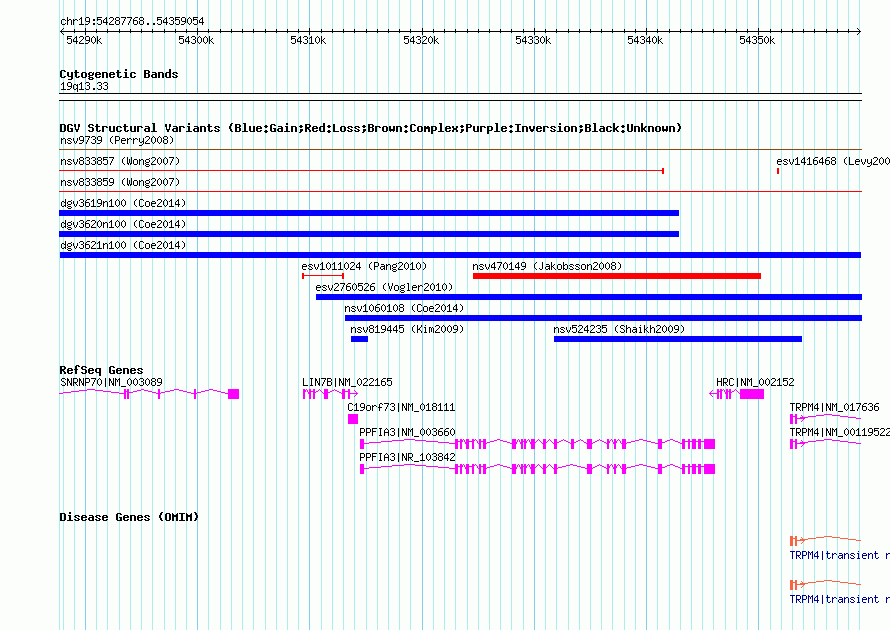Click the red nsv833857 loss line
Viewport: 890px width, 630px height.
tap(362, 170)
